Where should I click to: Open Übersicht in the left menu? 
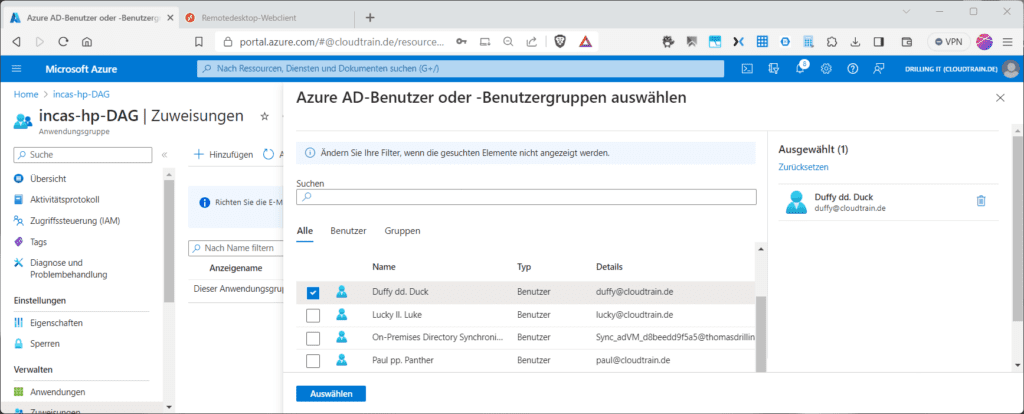pyautogui.click(x=48, y=178)
